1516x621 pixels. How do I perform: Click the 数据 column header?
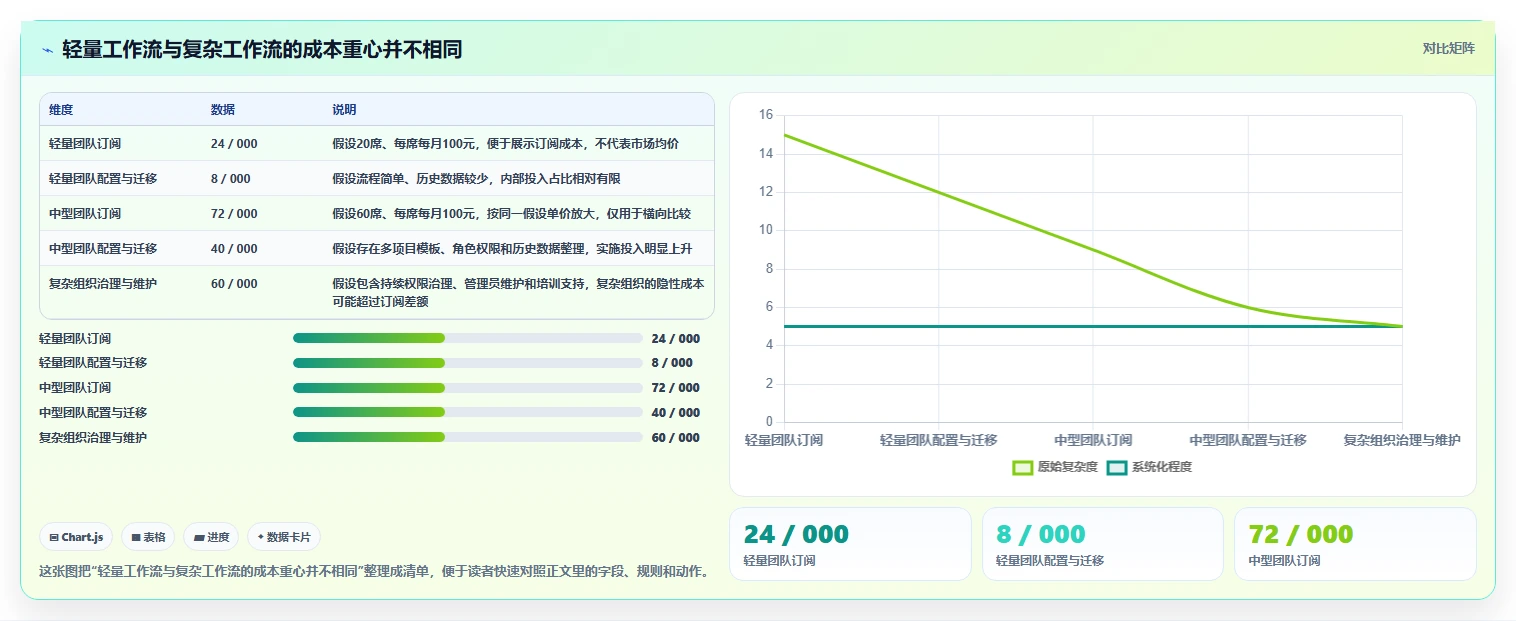click(x=223, y=110)
